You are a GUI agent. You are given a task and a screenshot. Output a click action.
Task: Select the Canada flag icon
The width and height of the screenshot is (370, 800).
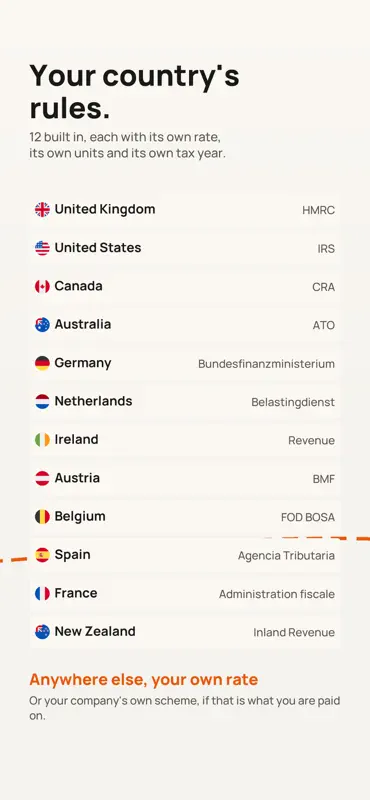click(42, 286)
